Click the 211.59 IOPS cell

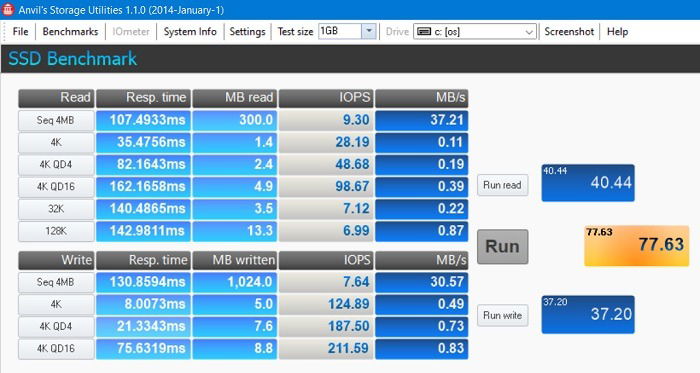(x=326, y=349)
